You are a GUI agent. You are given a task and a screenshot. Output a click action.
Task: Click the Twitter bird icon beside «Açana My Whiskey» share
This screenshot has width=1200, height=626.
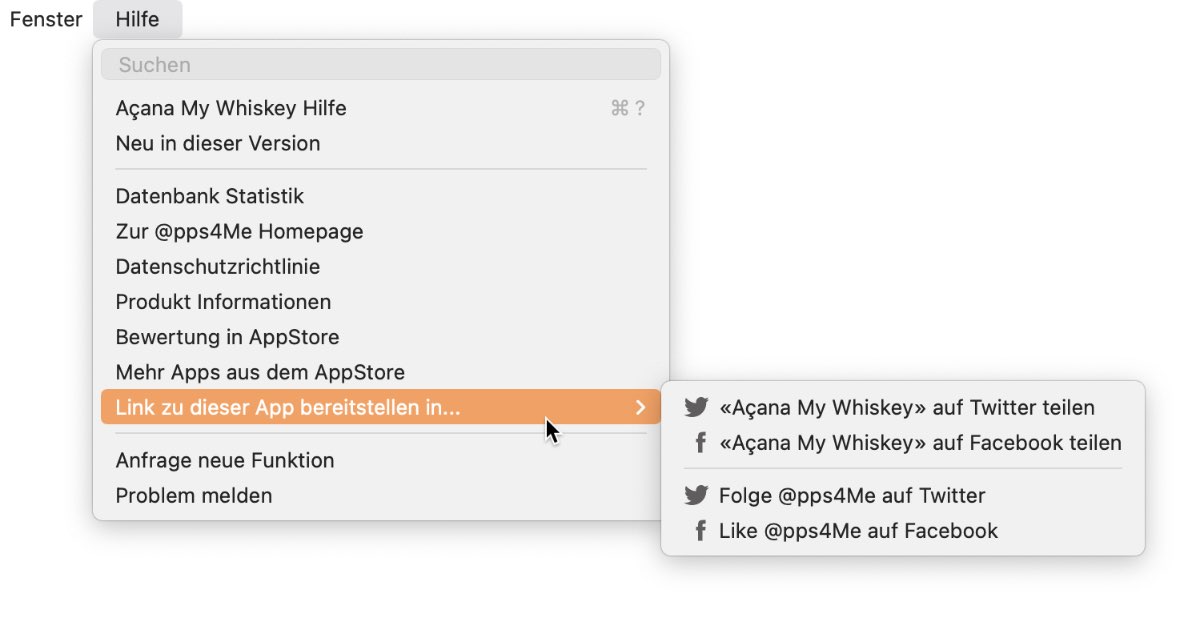(x=696, y=408)
